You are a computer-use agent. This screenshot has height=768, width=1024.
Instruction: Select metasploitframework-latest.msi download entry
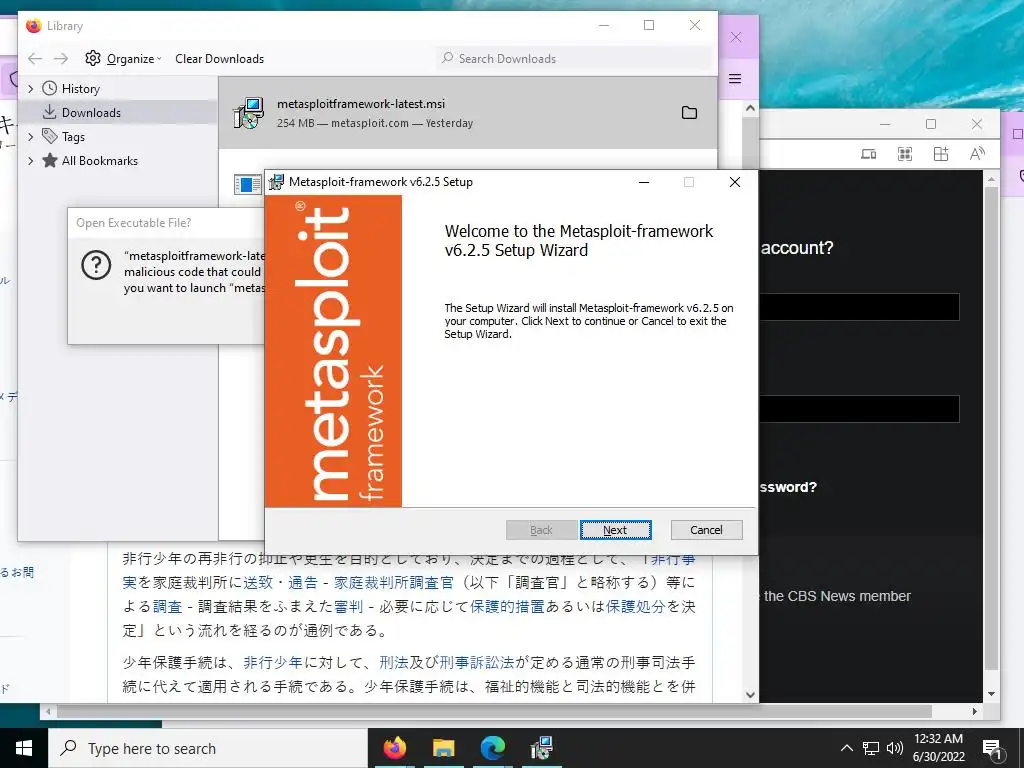[468, 113]
